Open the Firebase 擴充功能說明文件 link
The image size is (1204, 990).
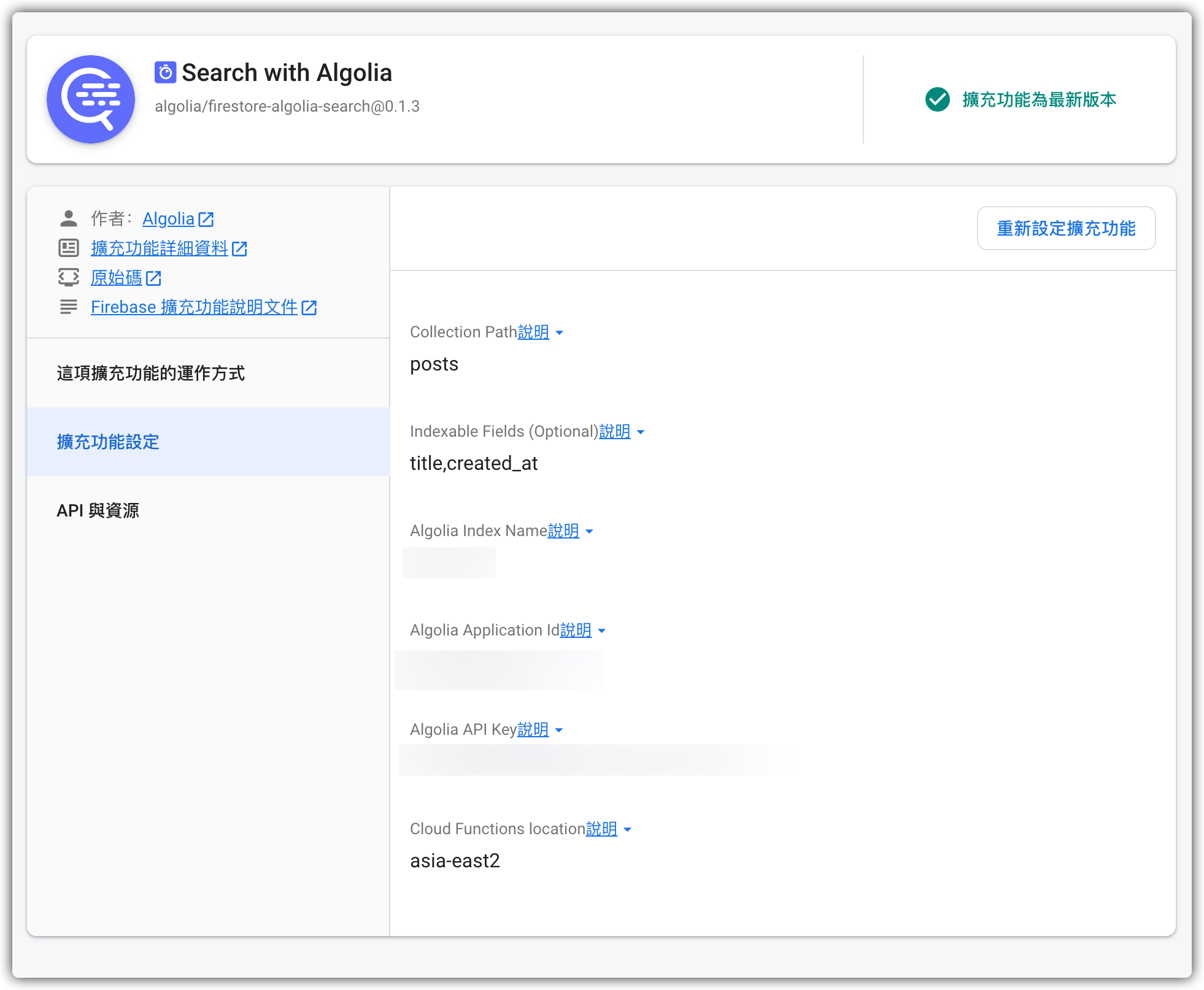click(x=194, y=307)
